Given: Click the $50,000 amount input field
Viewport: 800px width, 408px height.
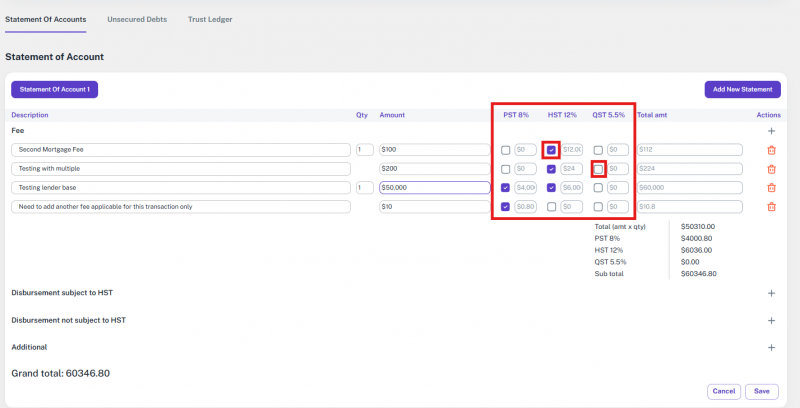Looking at the screenshot, I should point(434,188).
